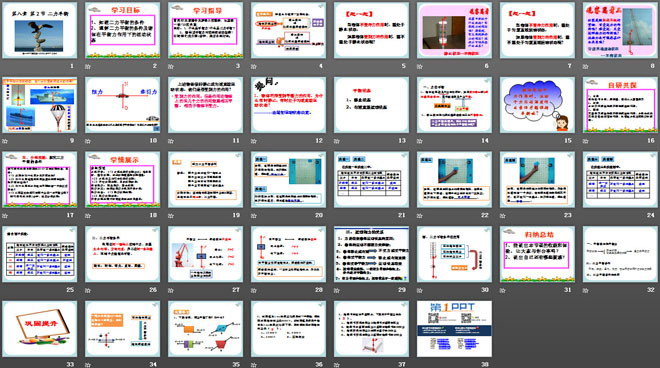660x368 pixels.
Task: Click the animation star icon under slide 17
Action: (5, 216)
